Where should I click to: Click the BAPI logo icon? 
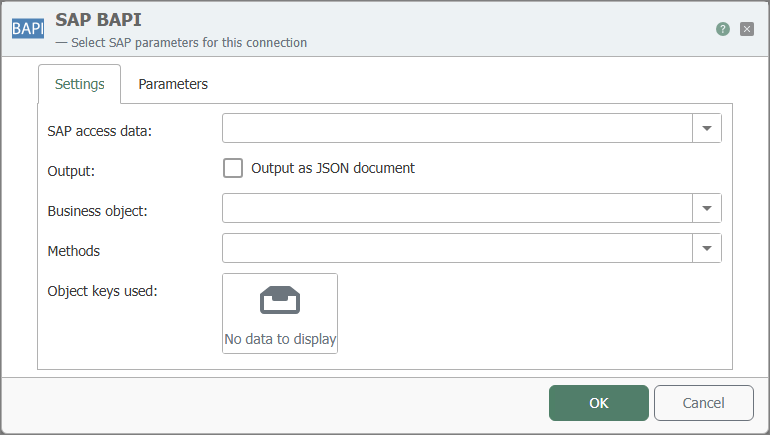[28, 28]
